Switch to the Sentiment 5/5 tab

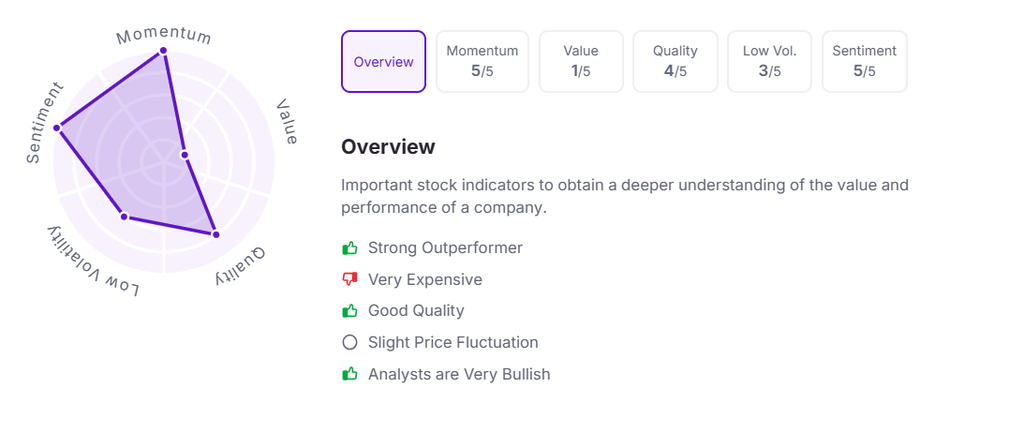click(x=864, y=61)
